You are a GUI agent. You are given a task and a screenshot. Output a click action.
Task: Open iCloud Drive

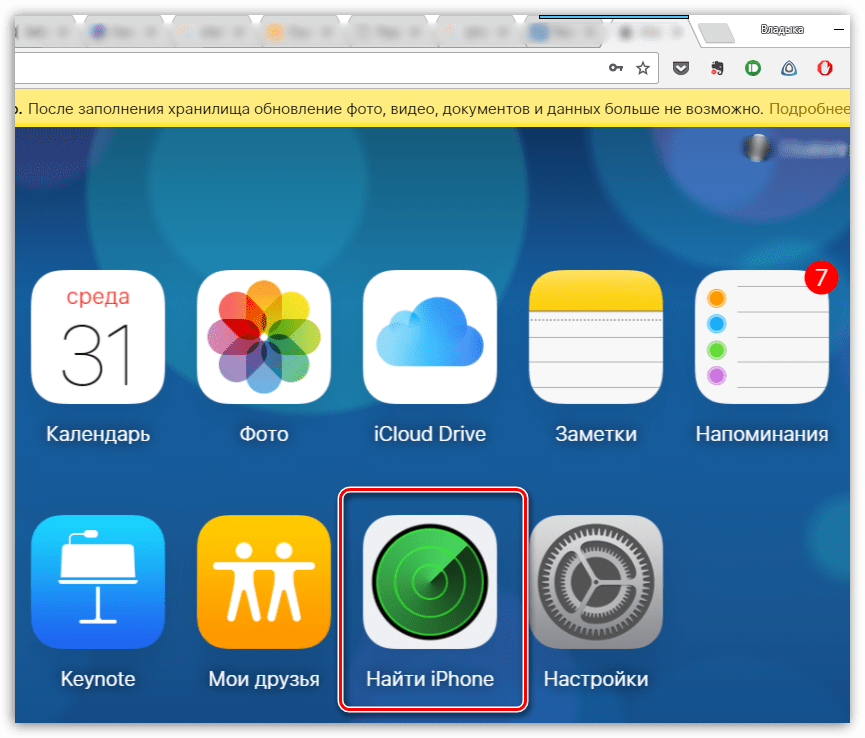(x=430, y=337)
